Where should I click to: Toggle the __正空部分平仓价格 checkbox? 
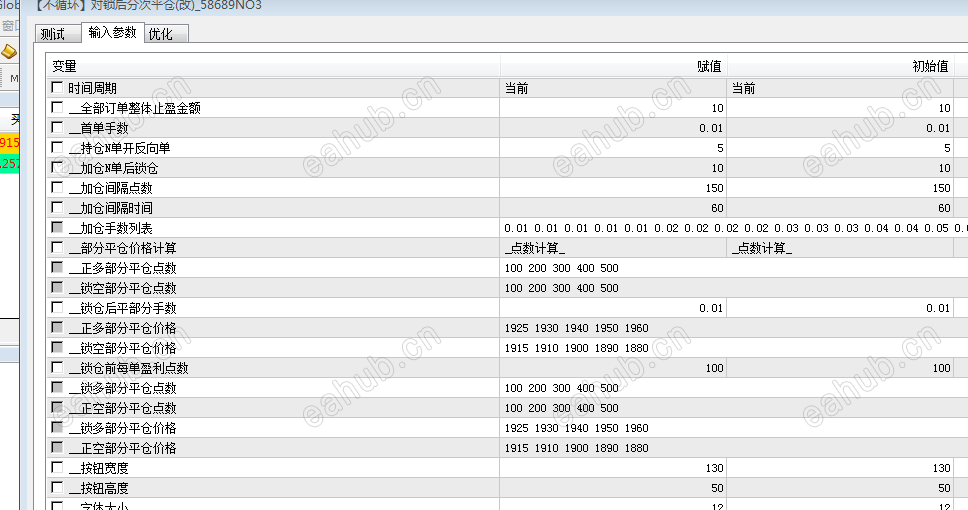[57, 447]
